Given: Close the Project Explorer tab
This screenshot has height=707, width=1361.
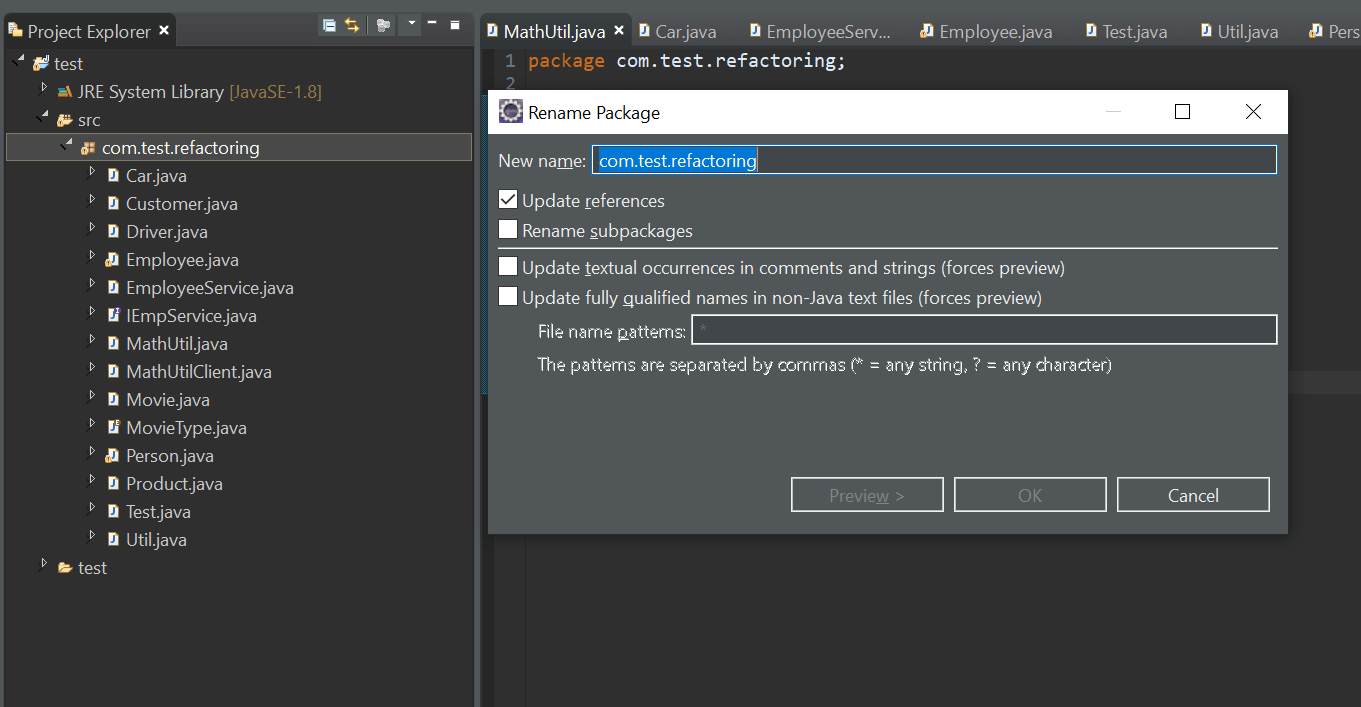Looking at the screenshot, I should 164,32.
